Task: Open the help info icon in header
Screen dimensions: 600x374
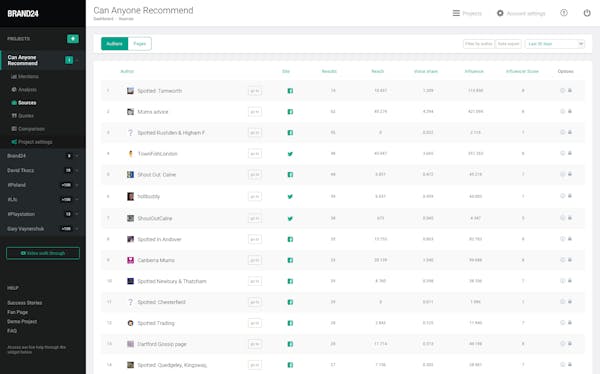Action: [564, 13]
